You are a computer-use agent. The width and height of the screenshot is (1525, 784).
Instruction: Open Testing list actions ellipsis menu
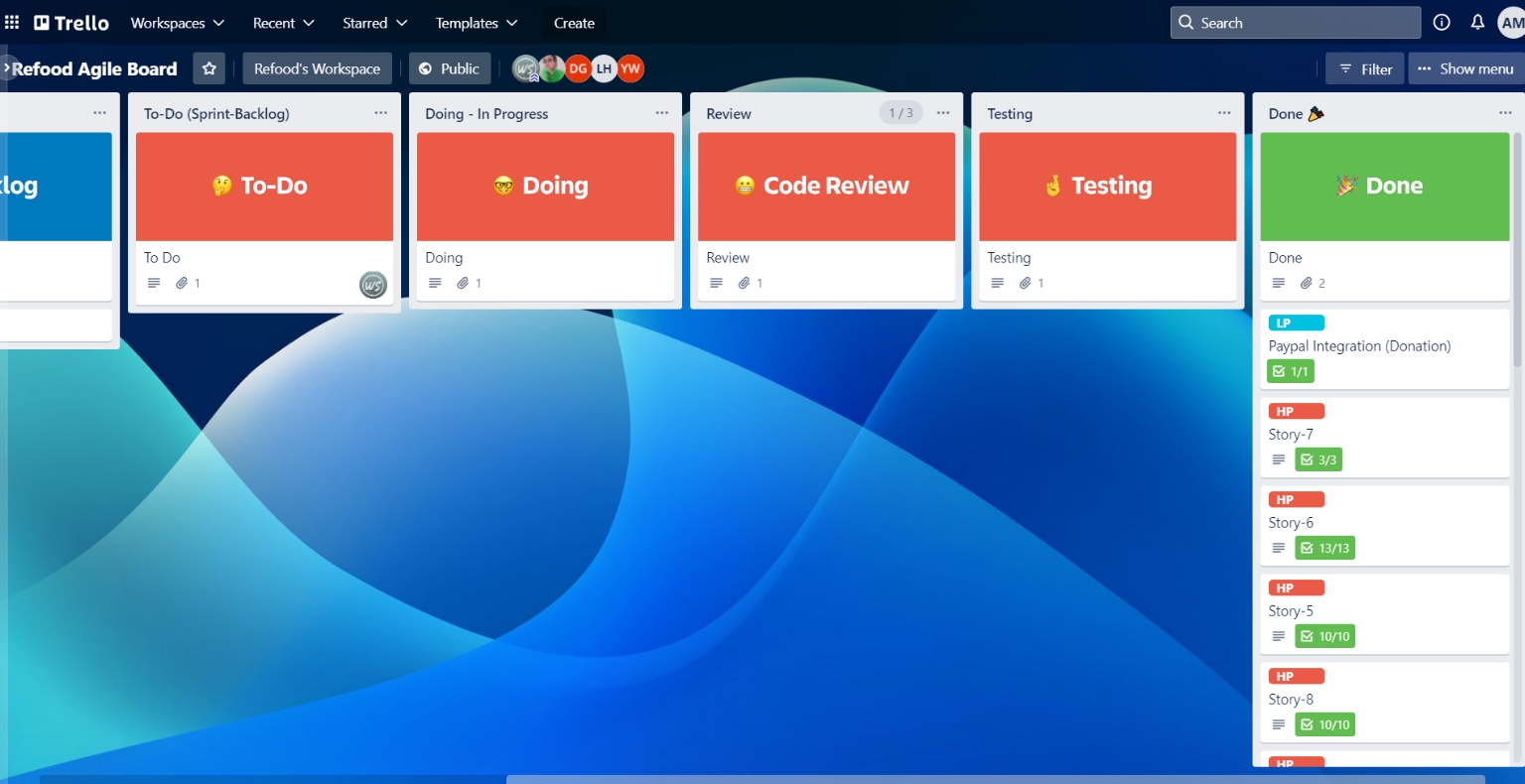(1223, 113)
